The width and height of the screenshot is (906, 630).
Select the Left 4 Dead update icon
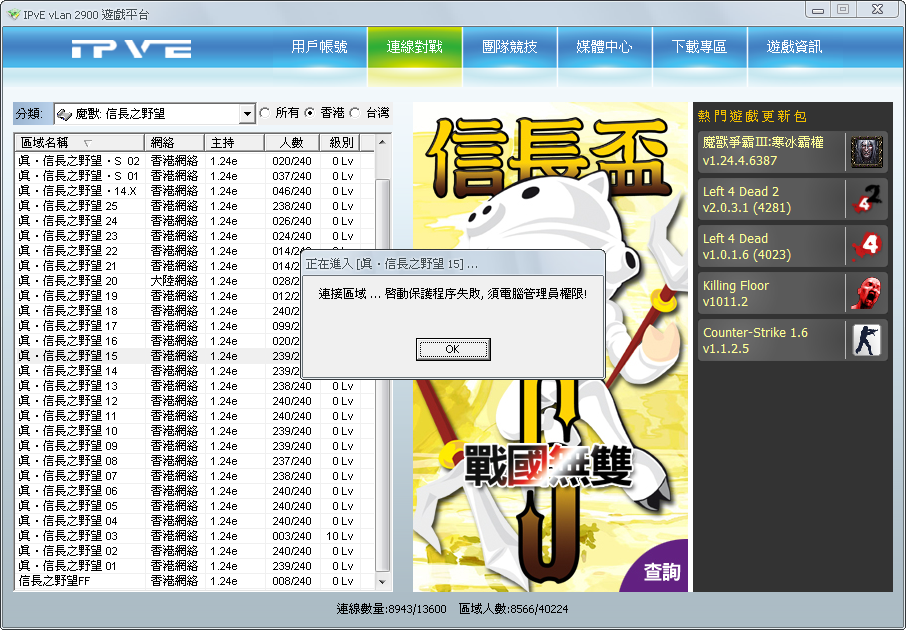(867, 246)
